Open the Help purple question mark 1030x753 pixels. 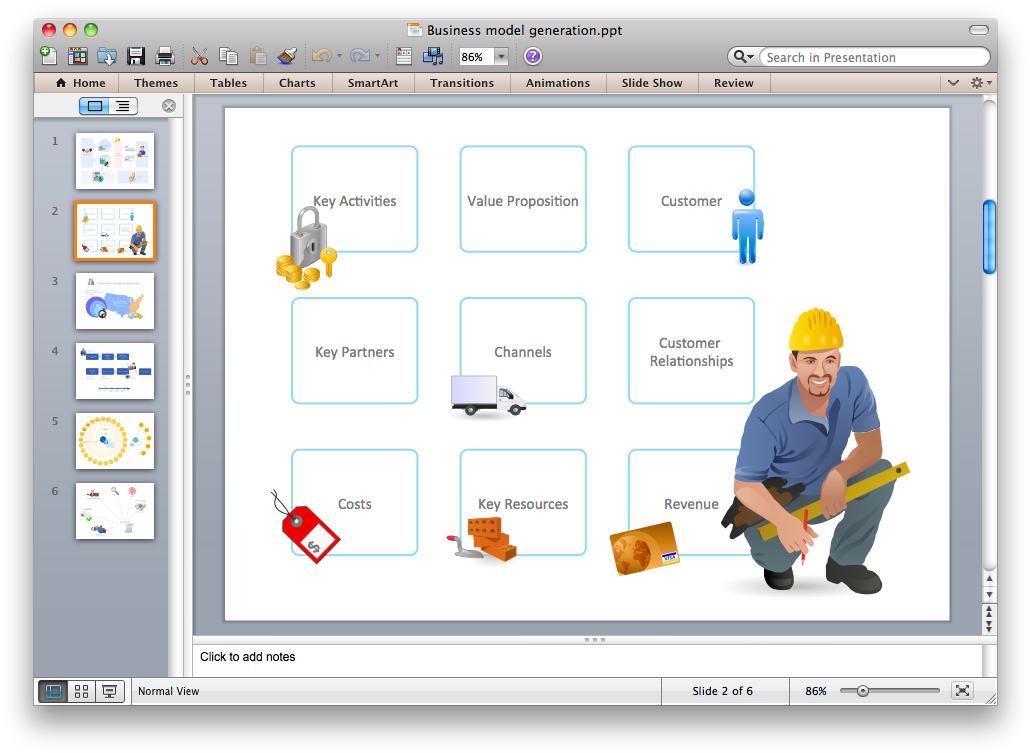[533, 56]
